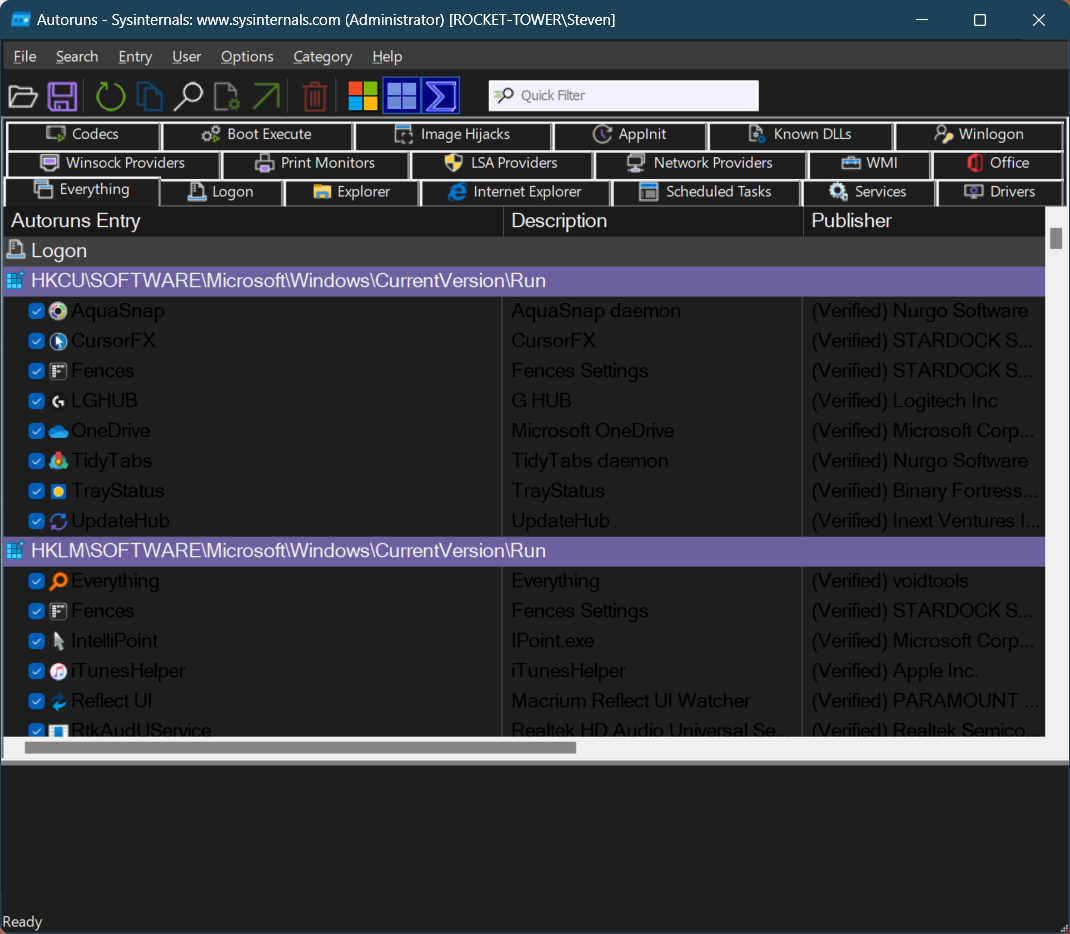
Task: Switch to the Scheduled Tasks tab
Action: point(706,192)
